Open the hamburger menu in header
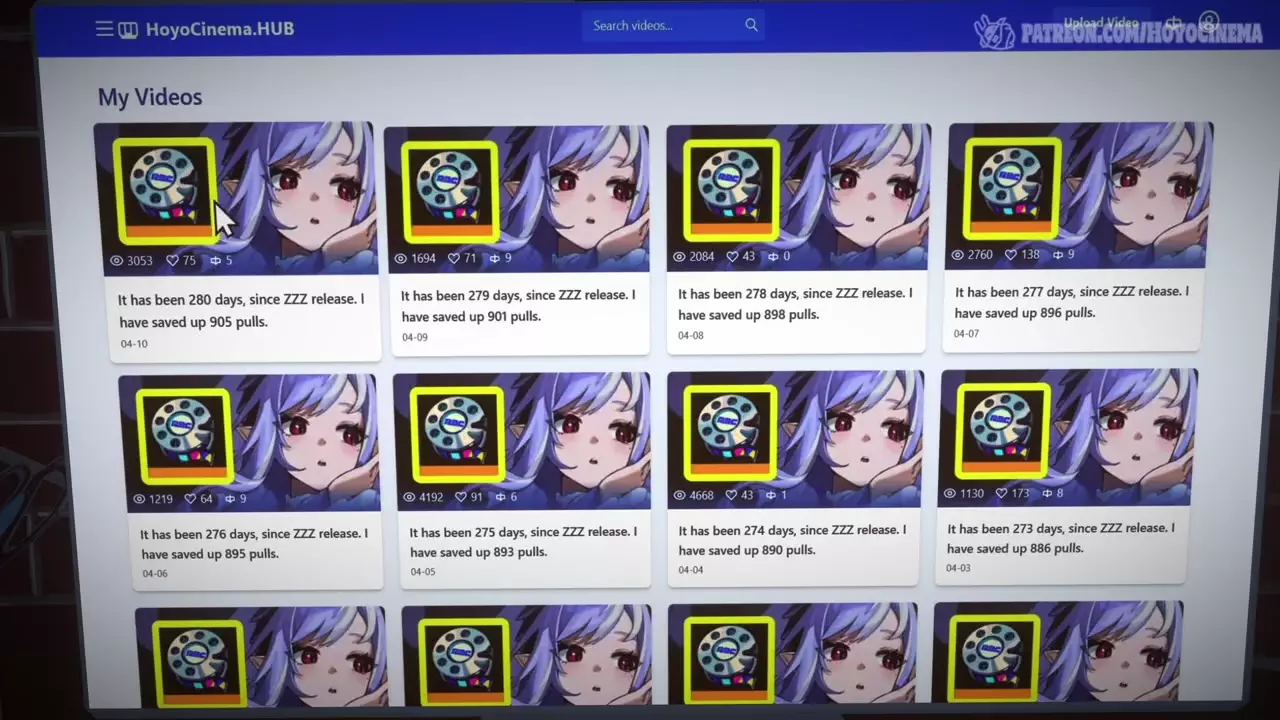 104,29
